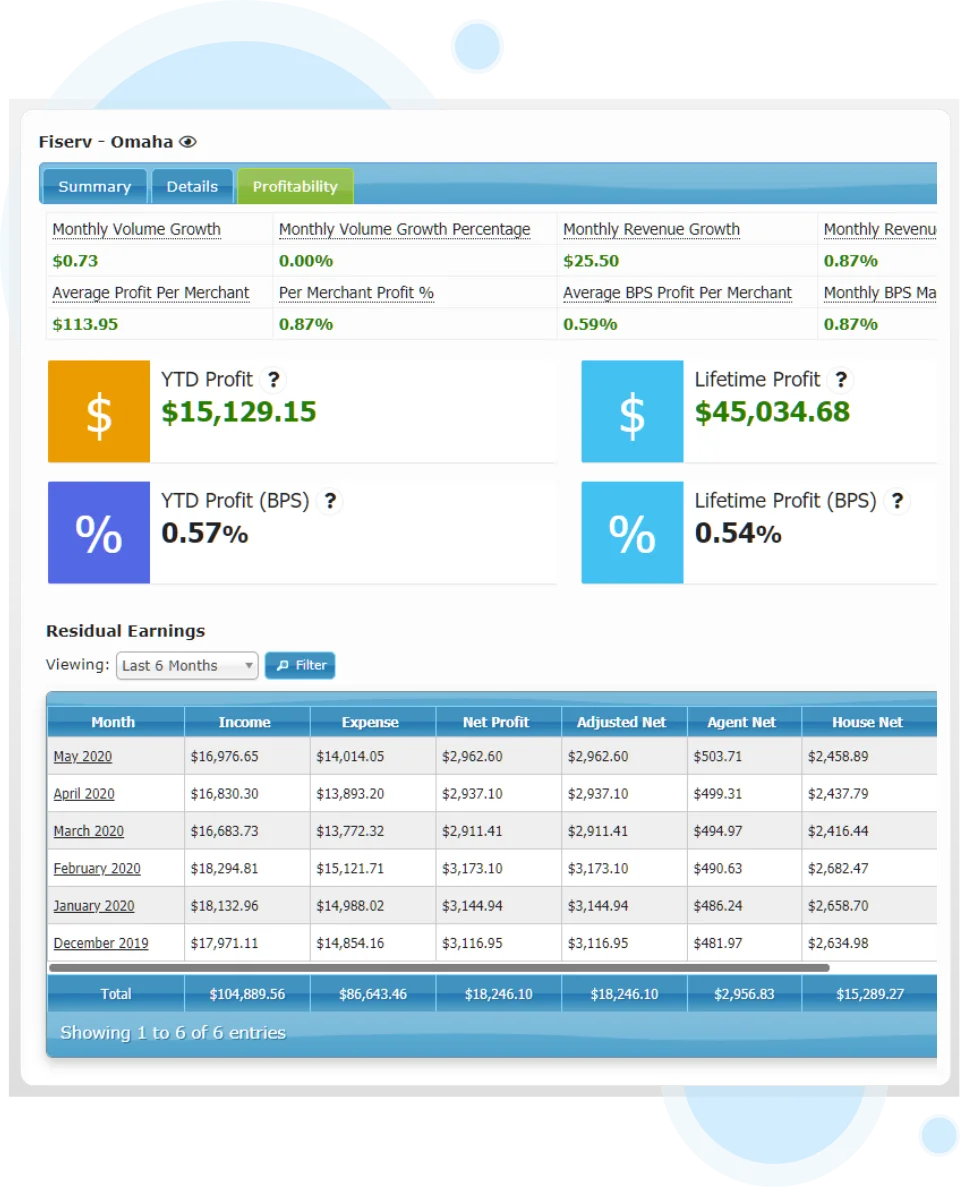Select the Profitability tab
960x1187 pixels.
[x=295, y=186]
